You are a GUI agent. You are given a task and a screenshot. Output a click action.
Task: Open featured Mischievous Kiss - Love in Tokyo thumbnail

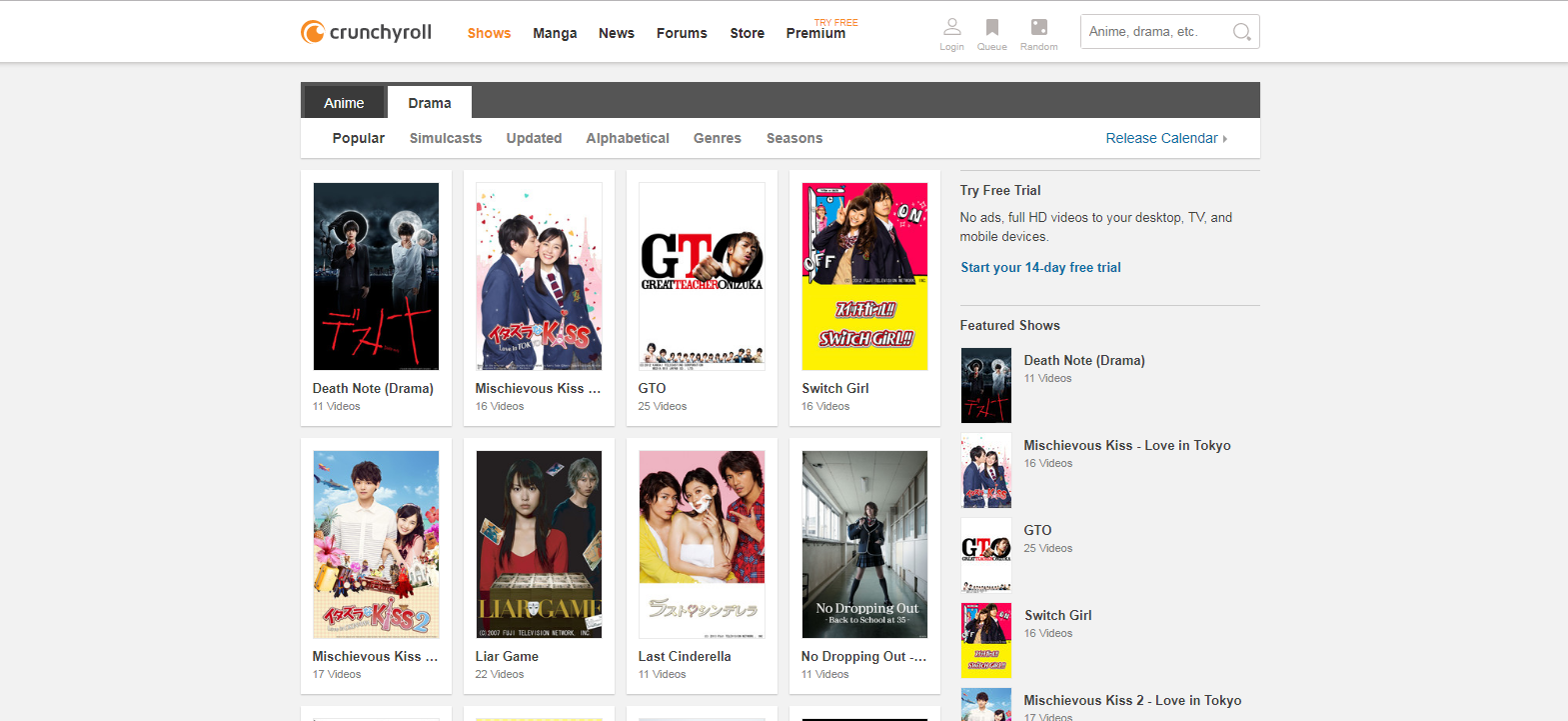pyautogui.click(x=986, y=470)
